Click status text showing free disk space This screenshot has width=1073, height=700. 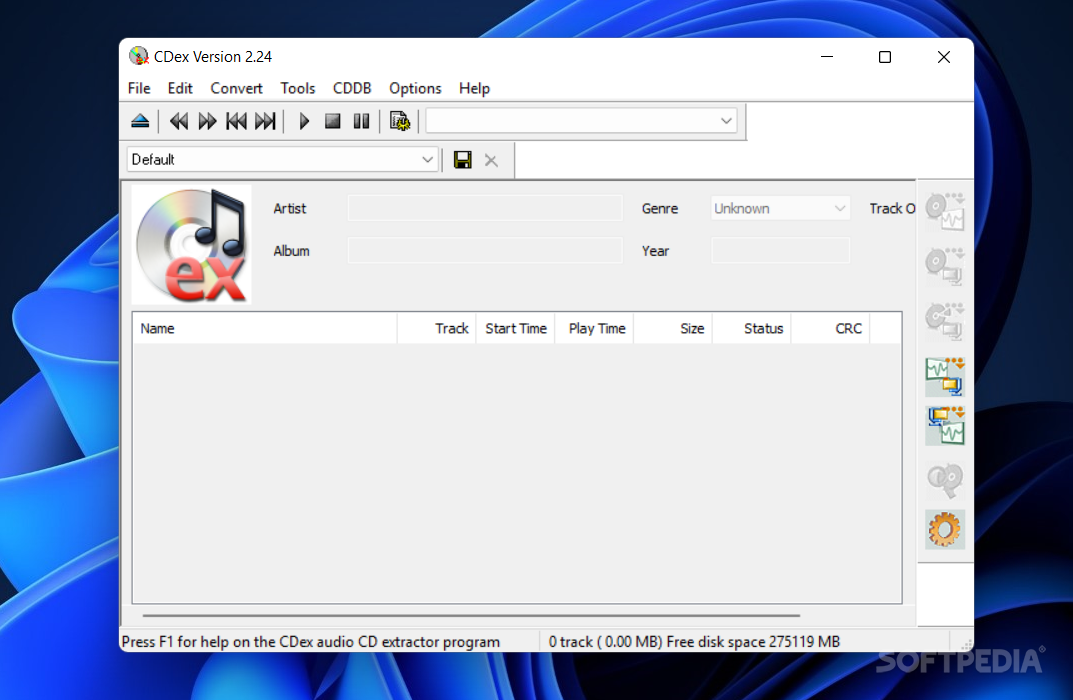(x=694, y=642)
